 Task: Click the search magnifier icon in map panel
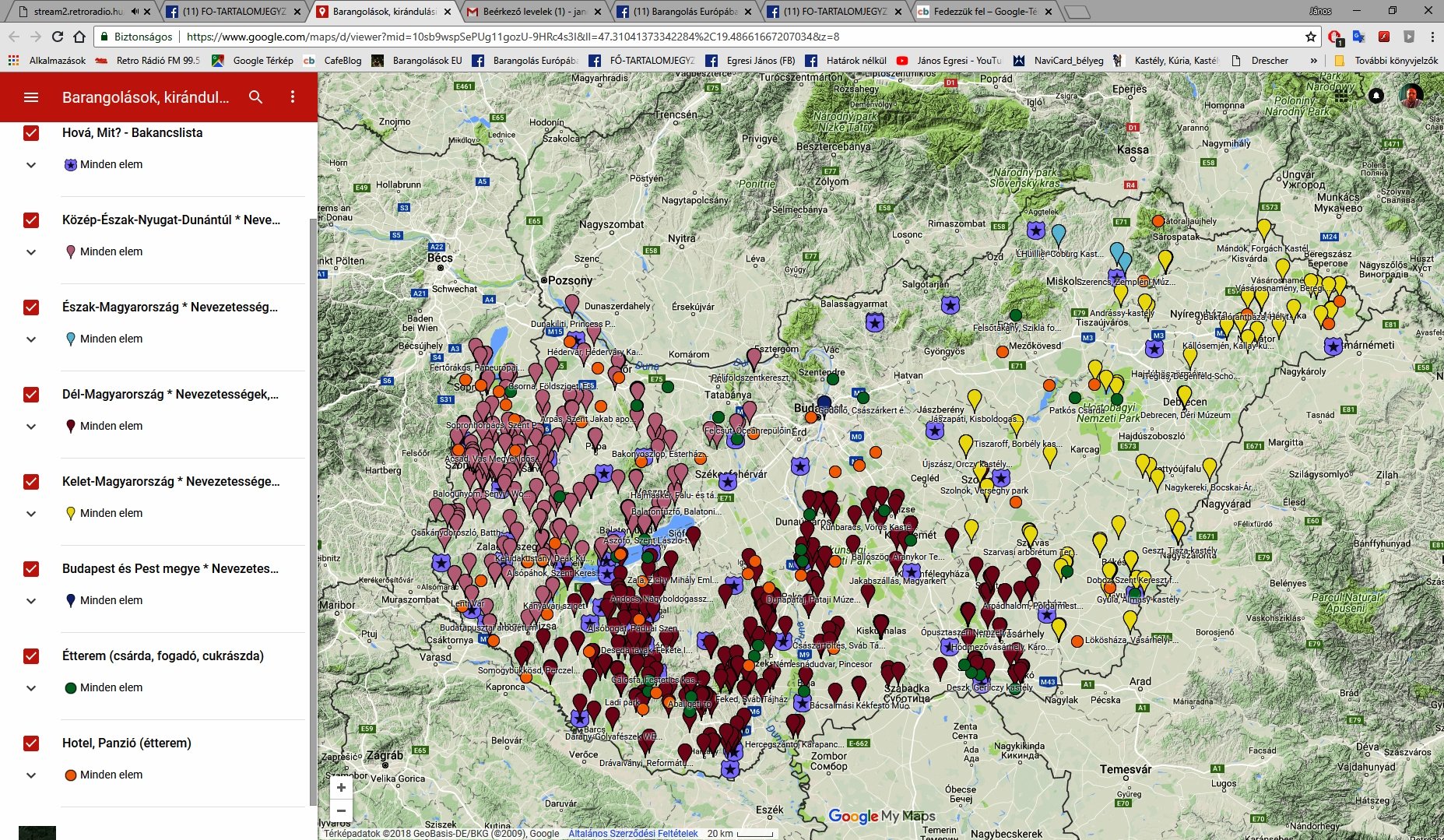pyautogui.click(x=255, y=97)
